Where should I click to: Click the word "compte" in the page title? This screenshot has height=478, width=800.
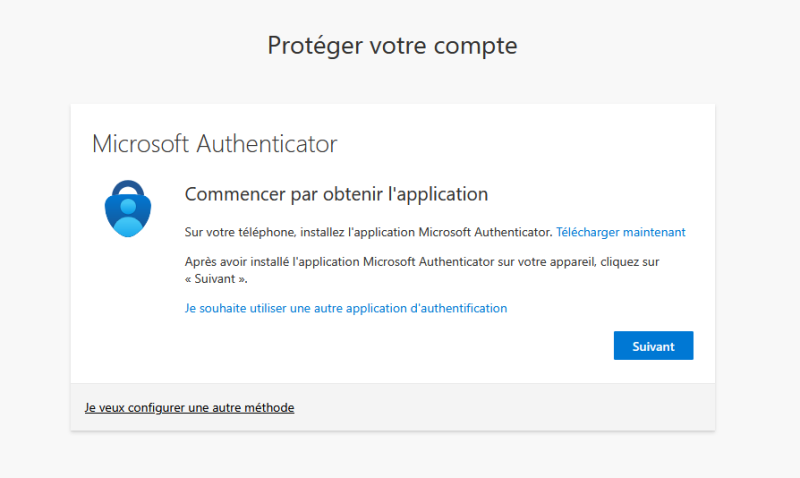click(x=479, y=45)
